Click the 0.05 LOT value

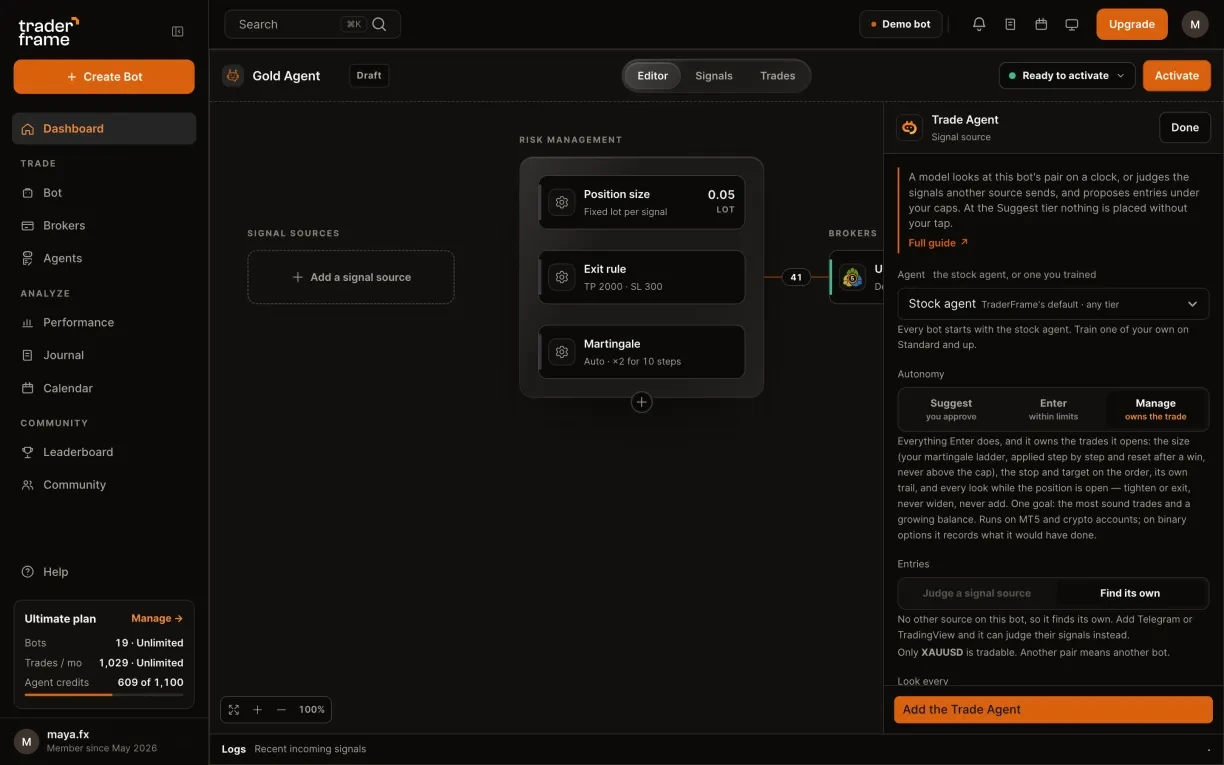click(x=721, y=201)
